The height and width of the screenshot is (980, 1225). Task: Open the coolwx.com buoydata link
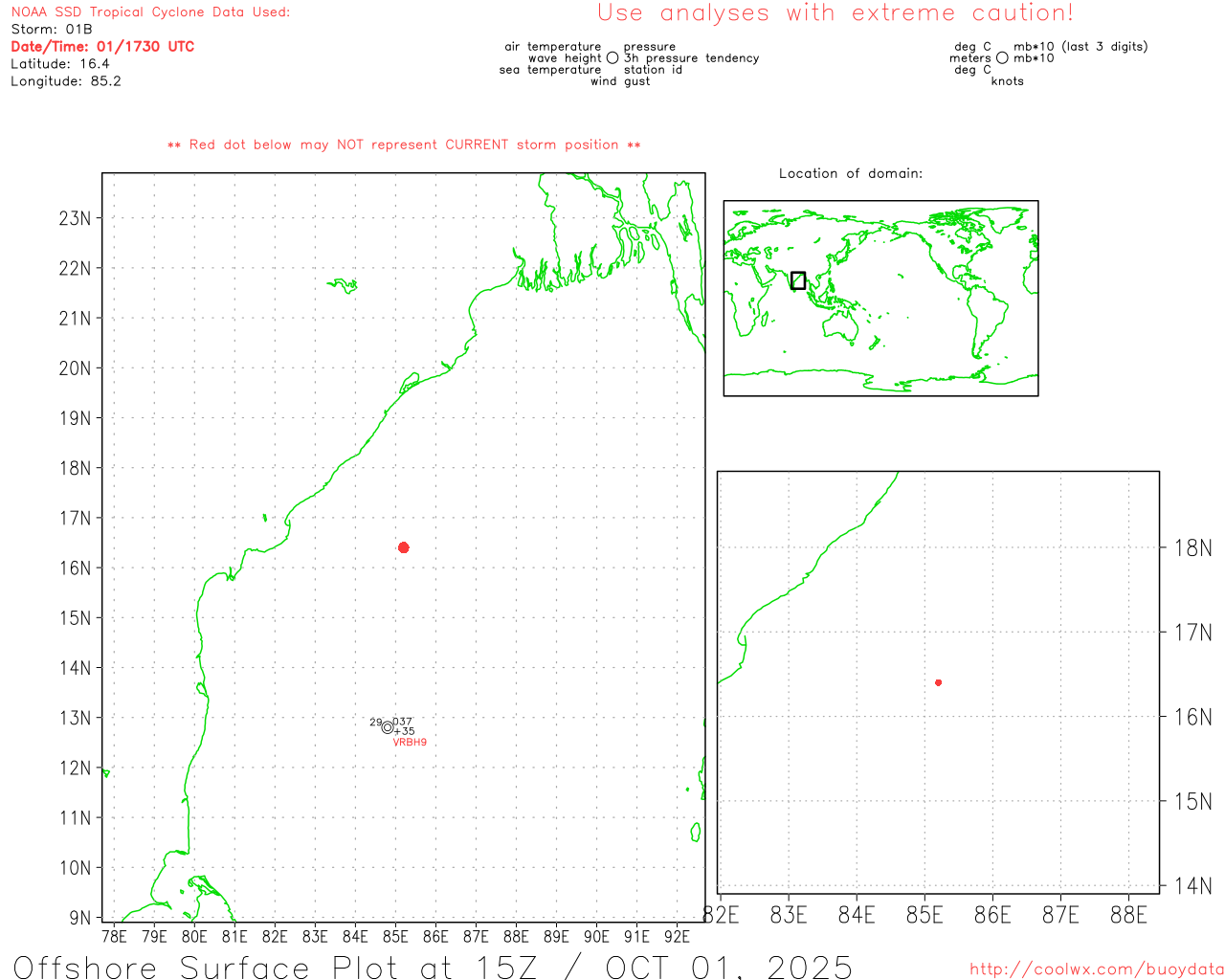click(1097, 969)
